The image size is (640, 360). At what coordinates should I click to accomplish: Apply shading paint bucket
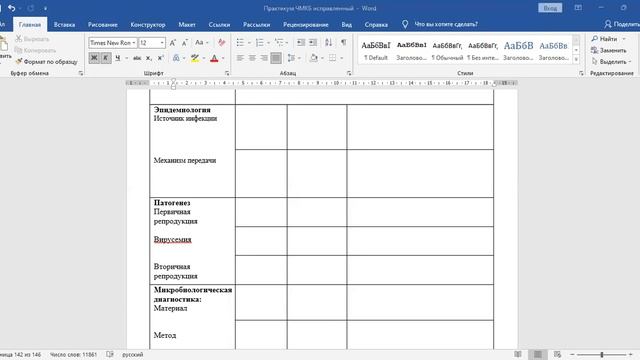[313, 58]
